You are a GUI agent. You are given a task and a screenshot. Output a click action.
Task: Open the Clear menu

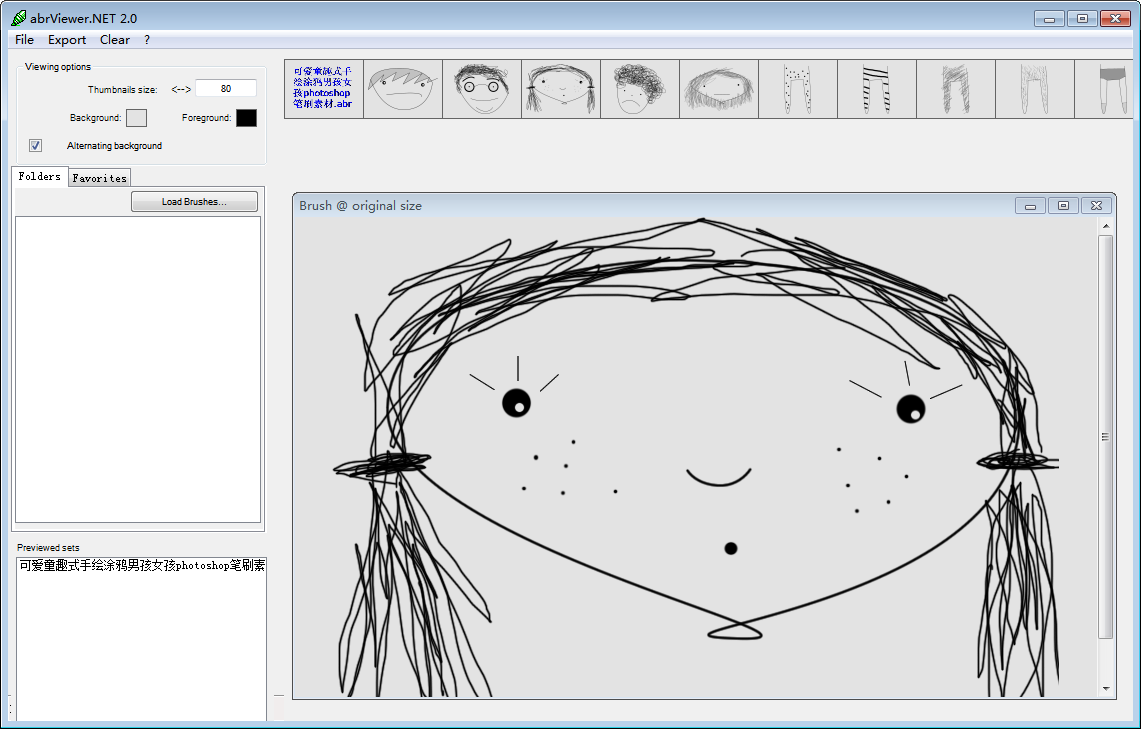tap(115, 40)
